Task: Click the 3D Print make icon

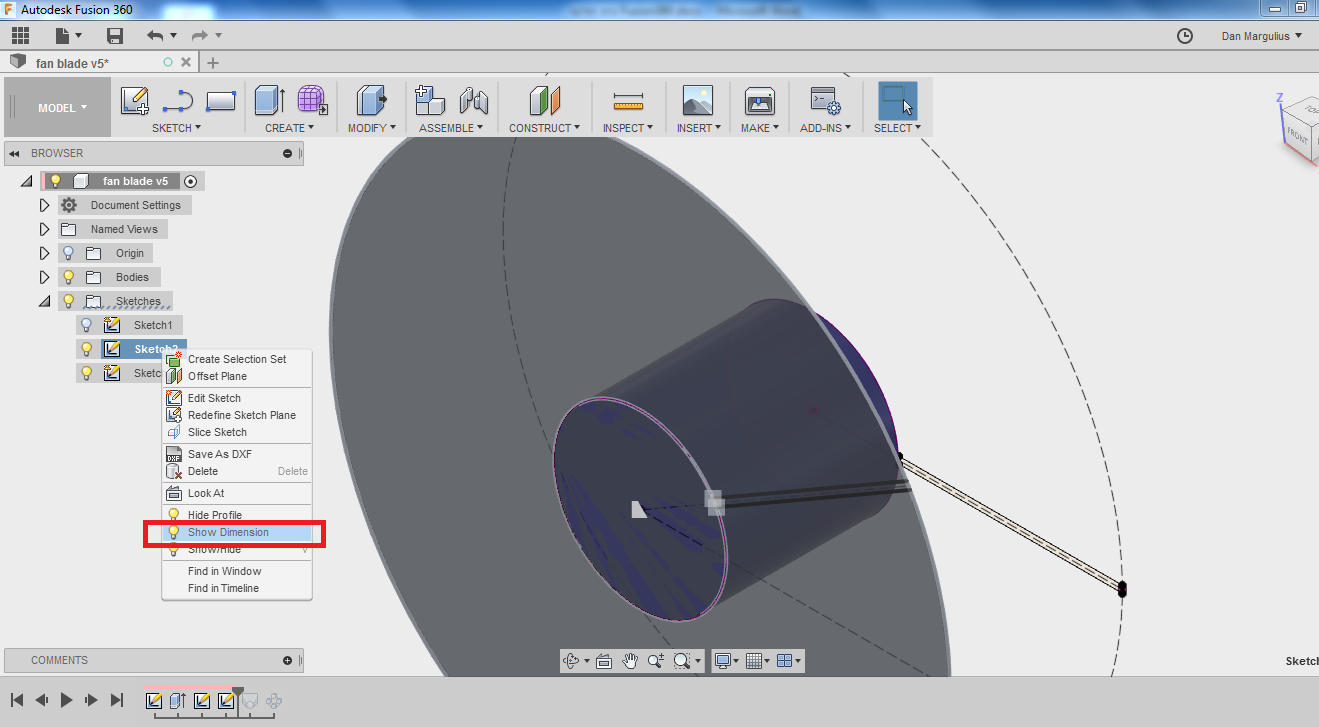Action: [760, 101]
